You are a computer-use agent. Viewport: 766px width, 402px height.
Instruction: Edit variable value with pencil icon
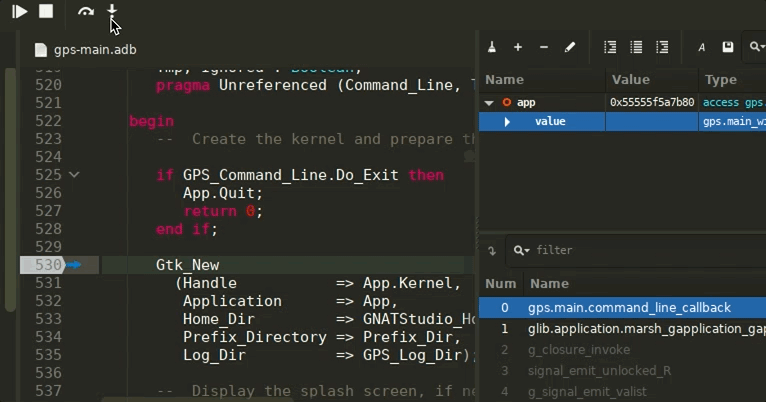[570, 47]
